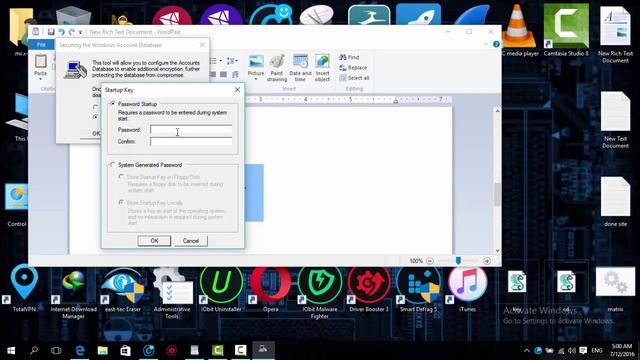640x360 pixels.
Task: Launch Internet Download Manager shortcut
Action: click(73, 292)
